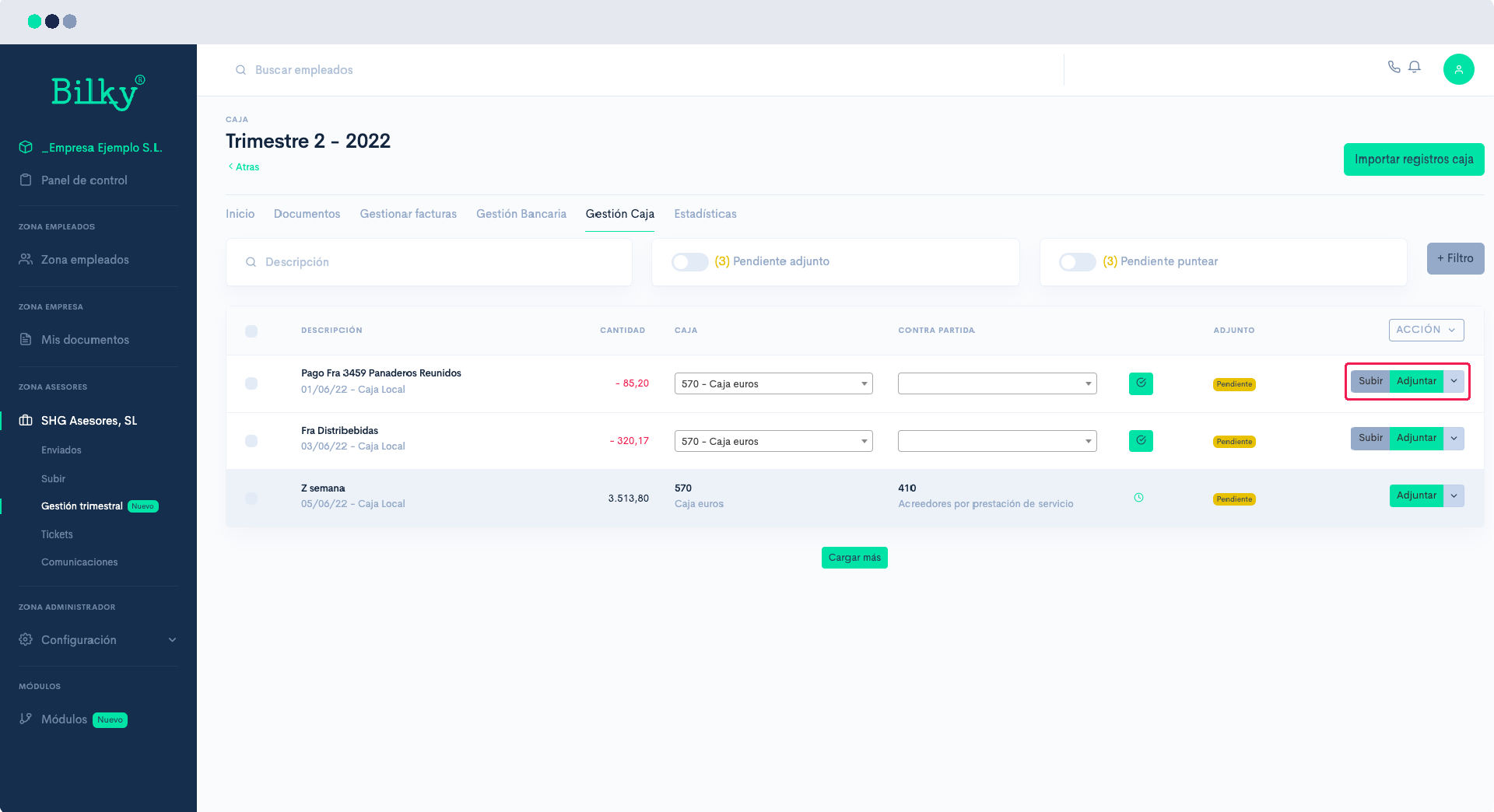This screenshot has height=812, width=1494.
Task: Click green check icon for Pago Fra 3459 row
Action: 1141,383
